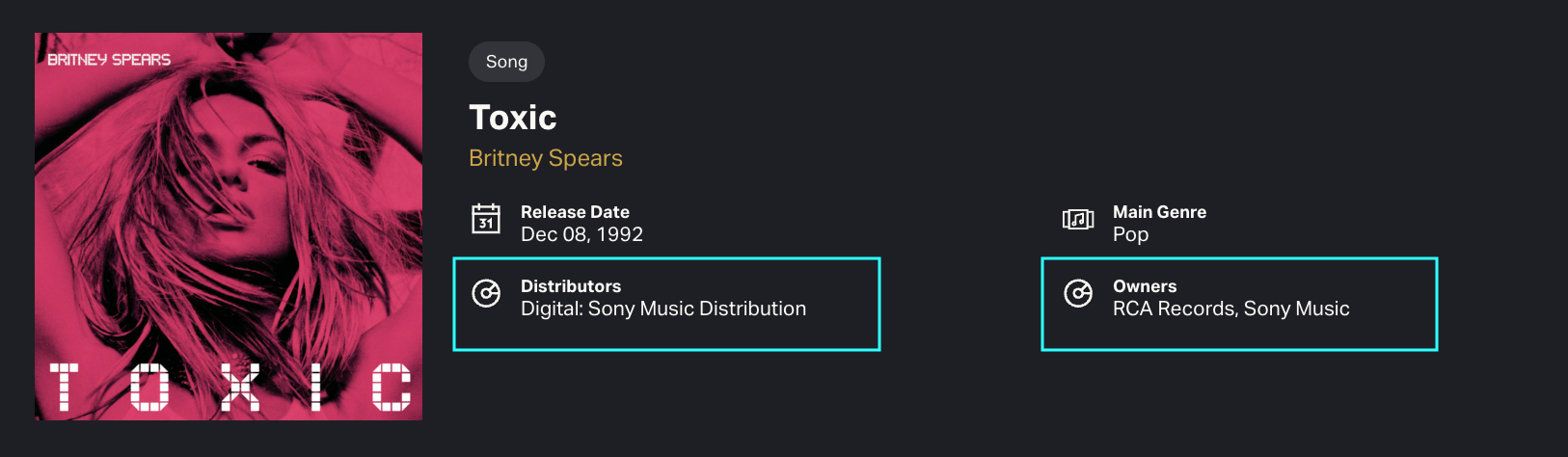Select the Release Date label
Viewport: 1568px width, 457px height.
point(575,212)
